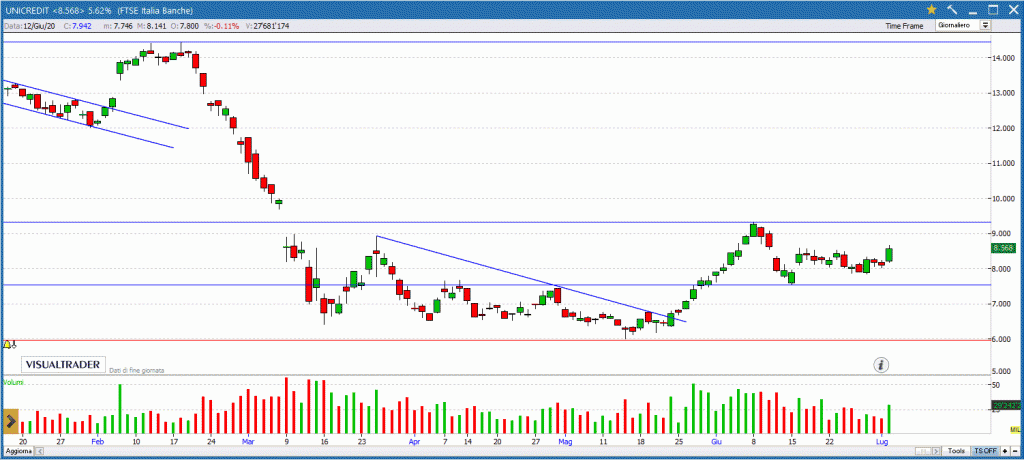The width and height of the screenshot is (1024, 460).
Task: Expand side panel with gold chevron arrow
Action: pos(10,422)
